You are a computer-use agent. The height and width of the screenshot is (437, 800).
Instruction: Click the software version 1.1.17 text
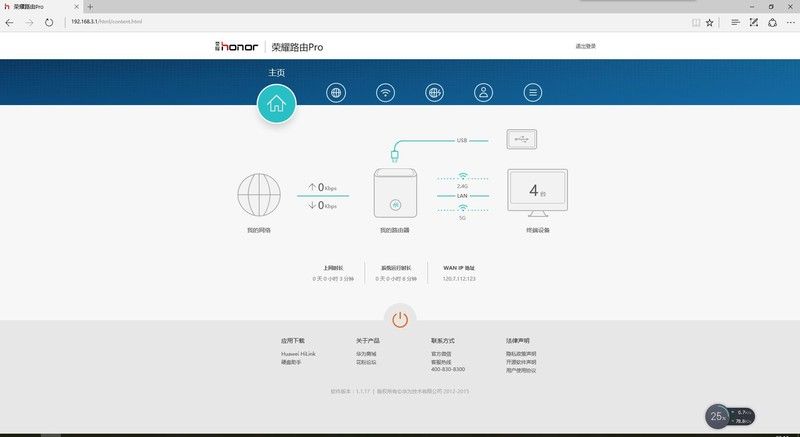coord(350,391)
